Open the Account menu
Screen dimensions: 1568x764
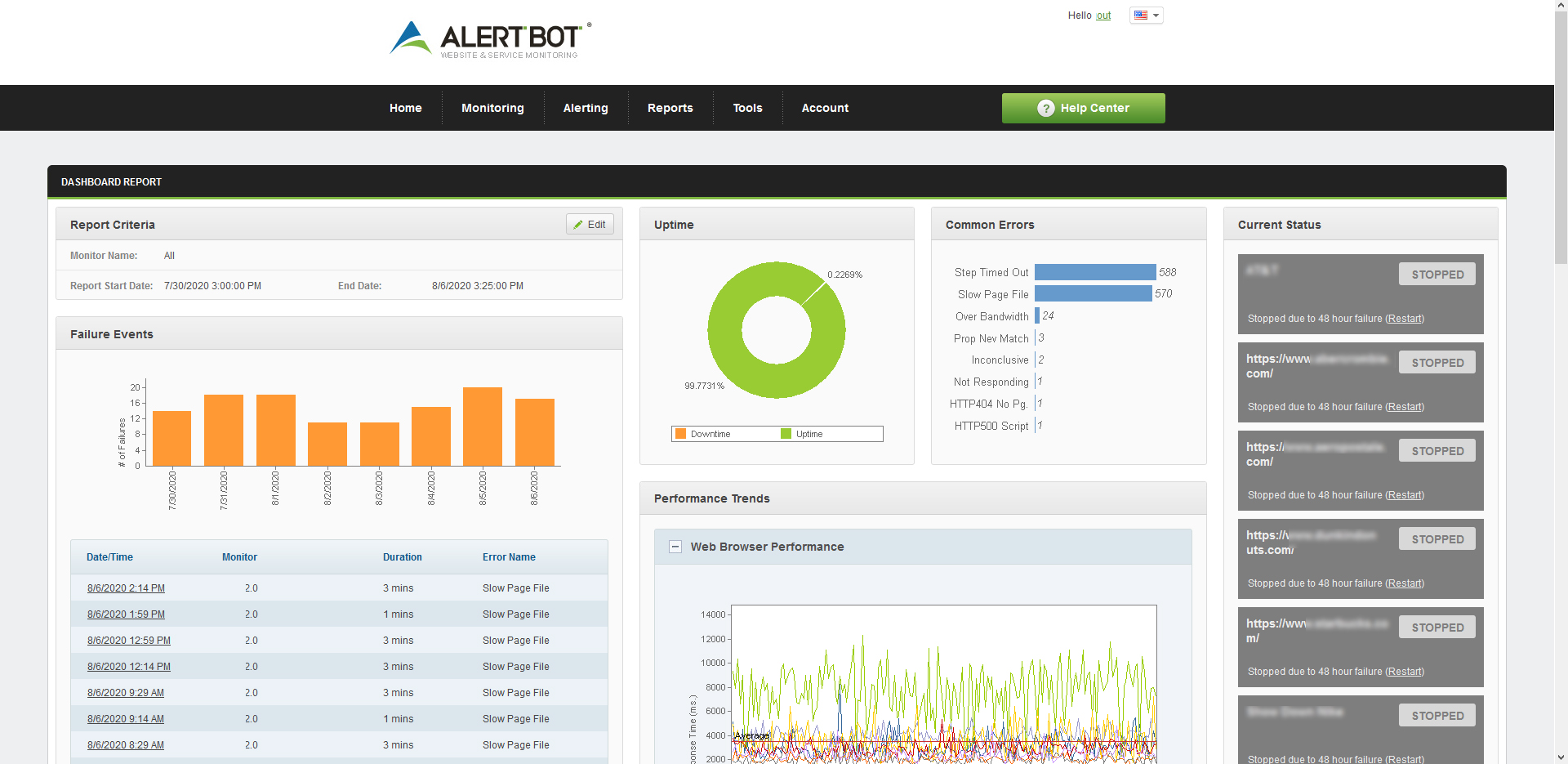click(x=825, y=108)
